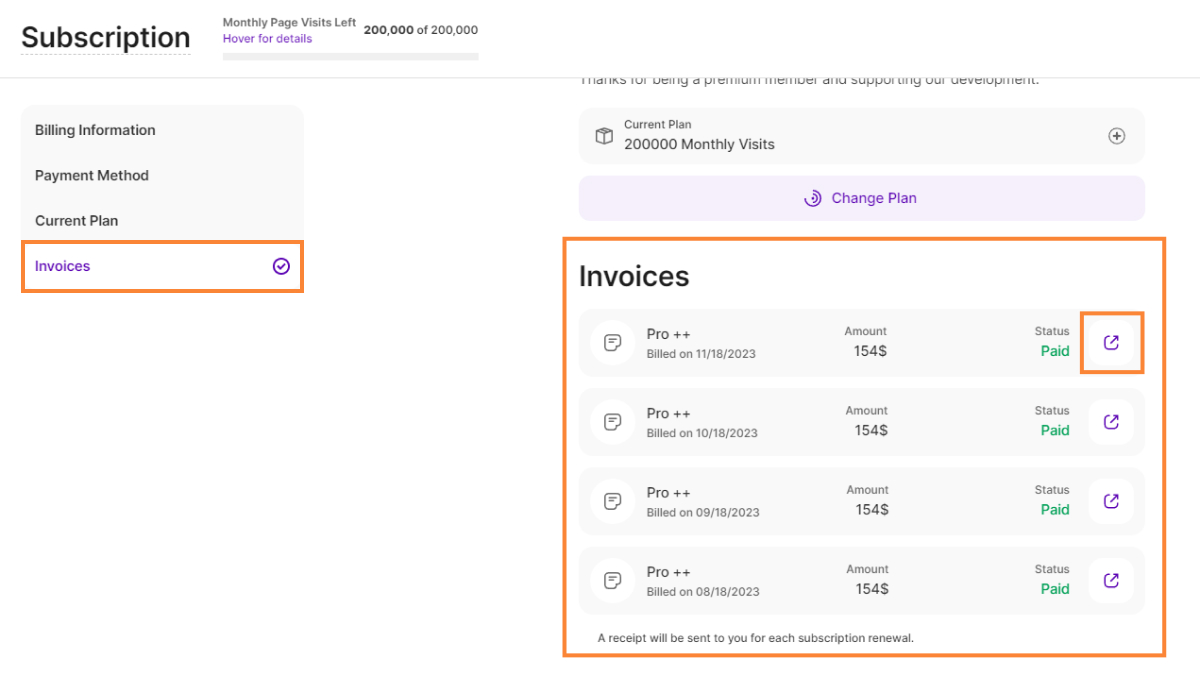Image resolution: width=1200 pixels, height=673 pixels.
Task: Open the 11/18/2023 invoice external link icon
Action: point(1111,343)
